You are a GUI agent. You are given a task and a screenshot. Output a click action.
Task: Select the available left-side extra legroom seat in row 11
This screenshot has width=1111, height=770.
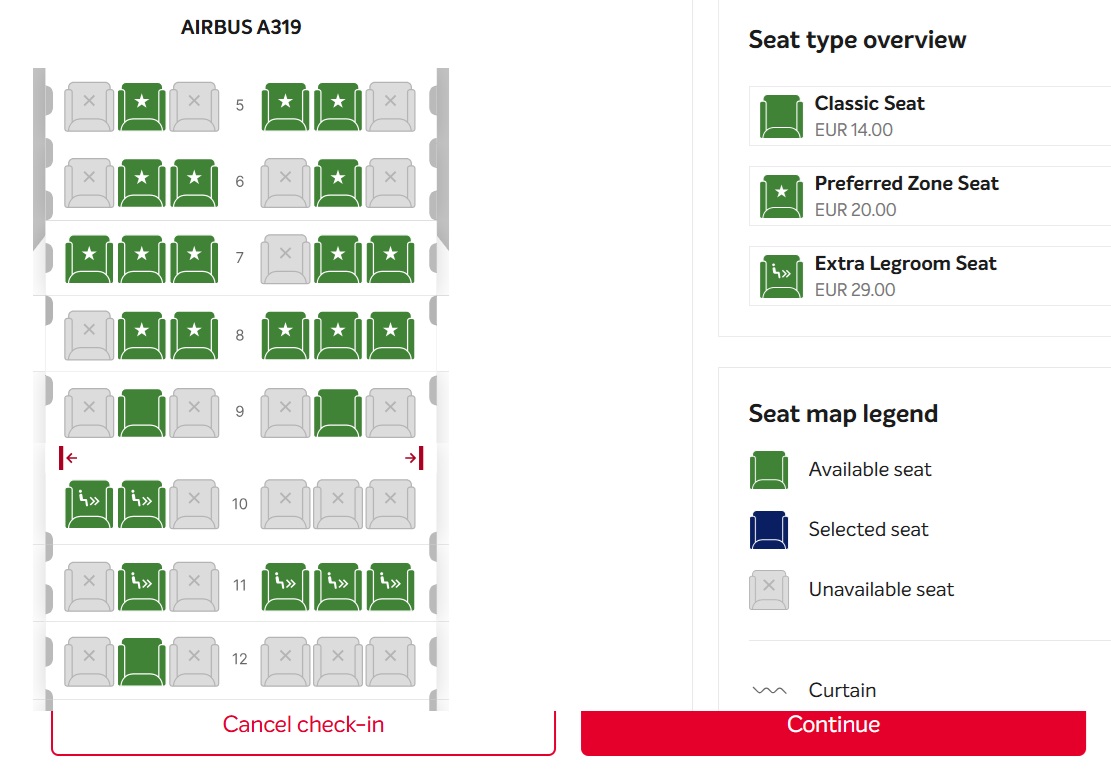(x=141, y=587)
